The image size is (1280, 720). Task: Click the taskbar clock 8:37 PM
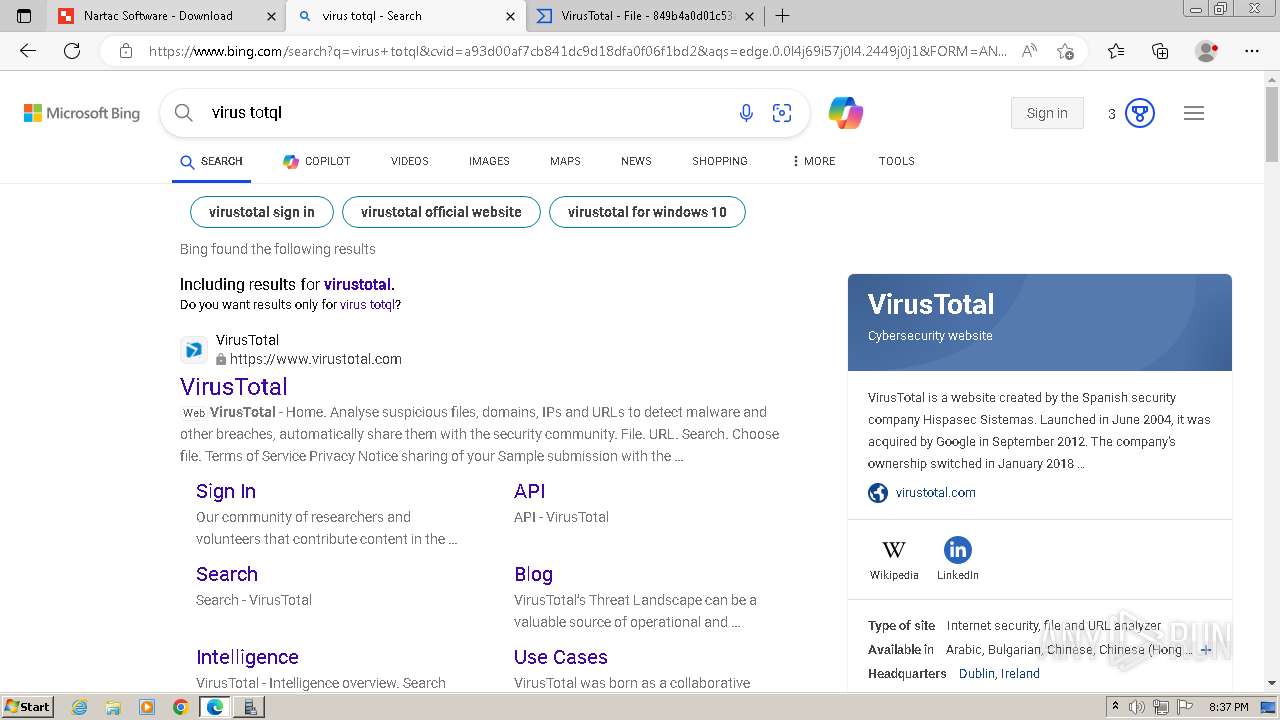(x=1229, y=707)
